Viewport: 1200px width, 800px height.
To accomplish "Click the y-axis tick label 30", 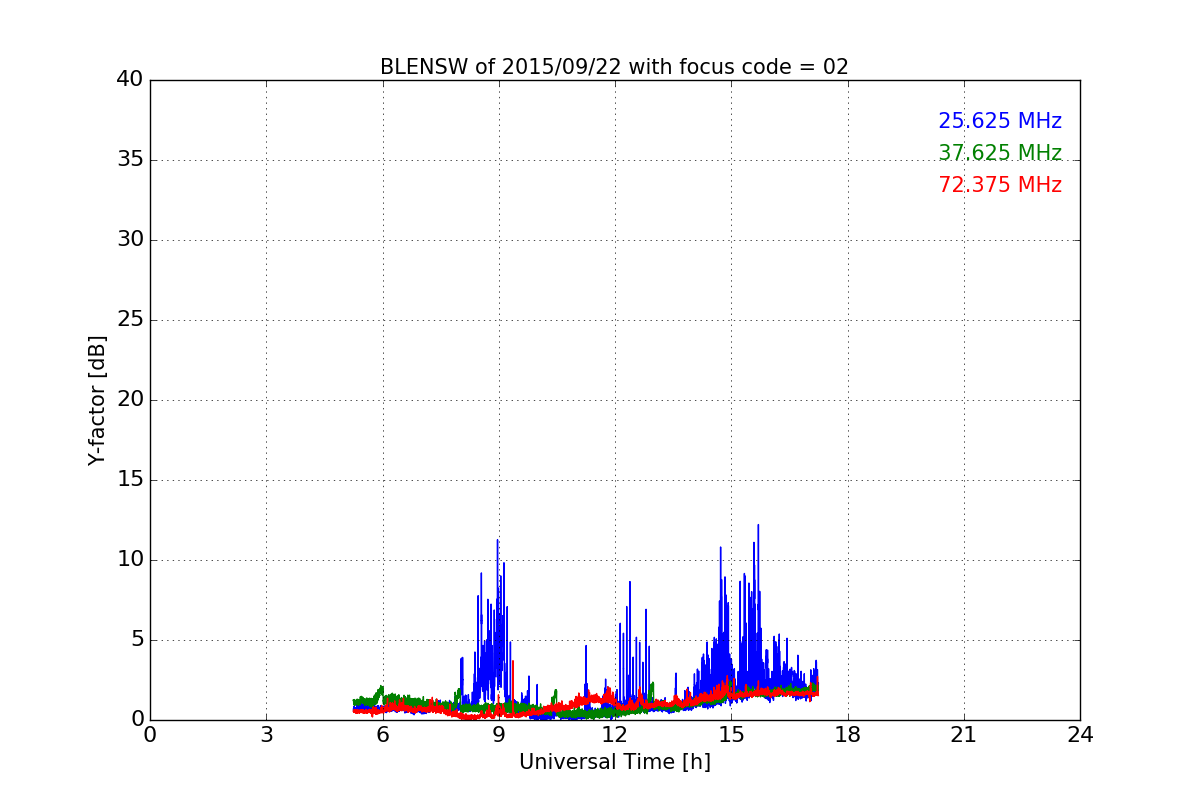I will click(x=130, y=240).
